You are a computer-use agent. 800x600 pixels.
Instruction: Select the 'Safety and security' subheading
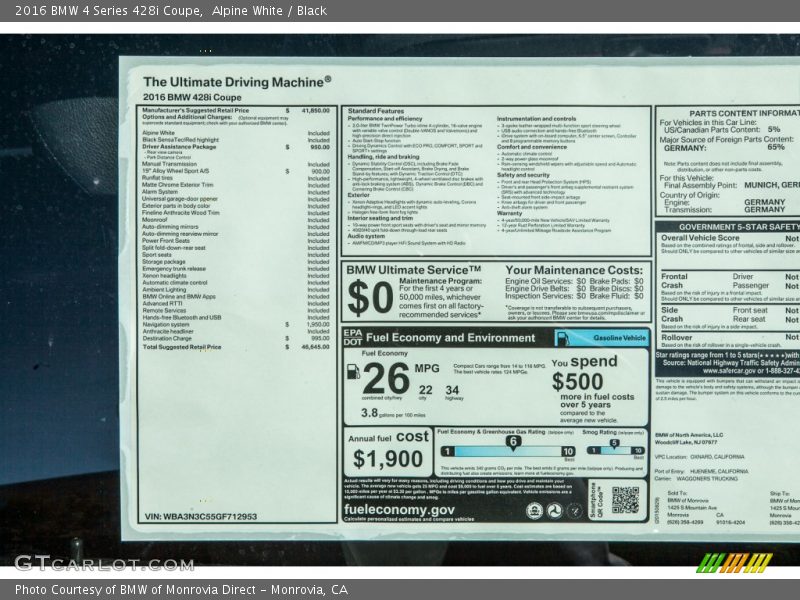click(x=523, y=175)
